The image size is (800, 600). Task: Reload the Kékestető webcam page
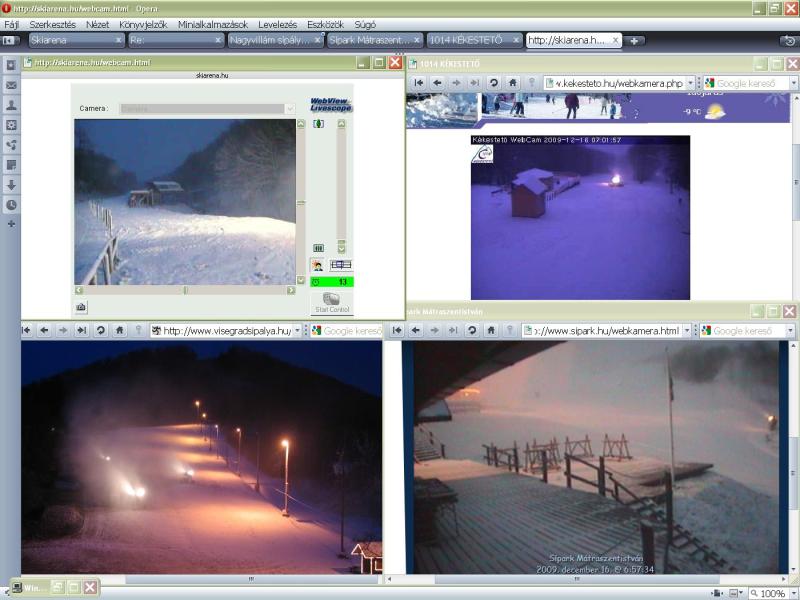click(493, 83)
